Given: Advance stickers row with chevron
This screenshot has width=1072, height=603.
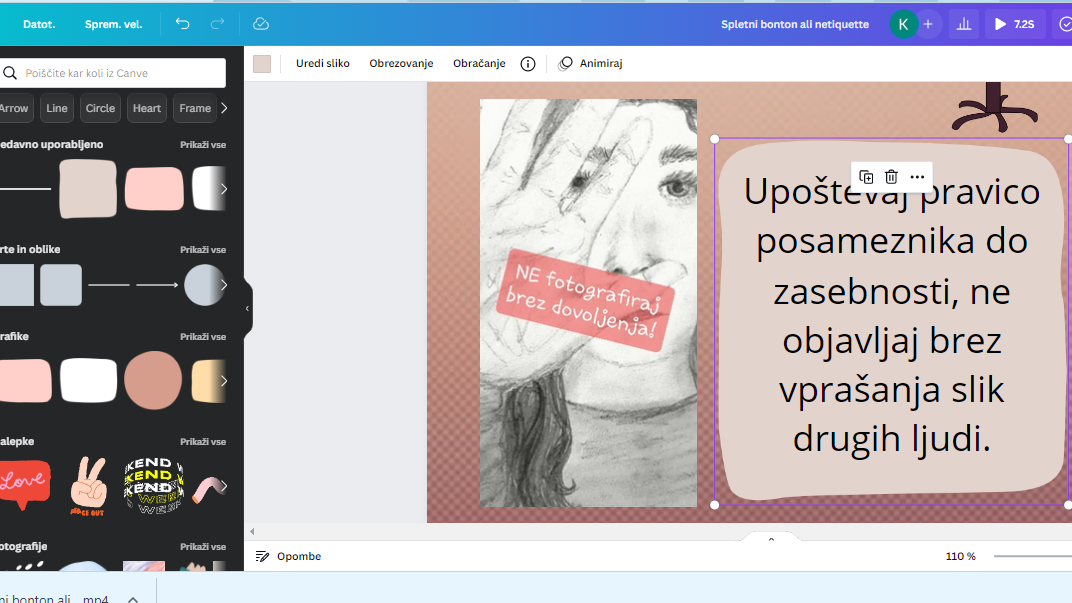Looking at the screenshot, I should [x=224, y=486].
